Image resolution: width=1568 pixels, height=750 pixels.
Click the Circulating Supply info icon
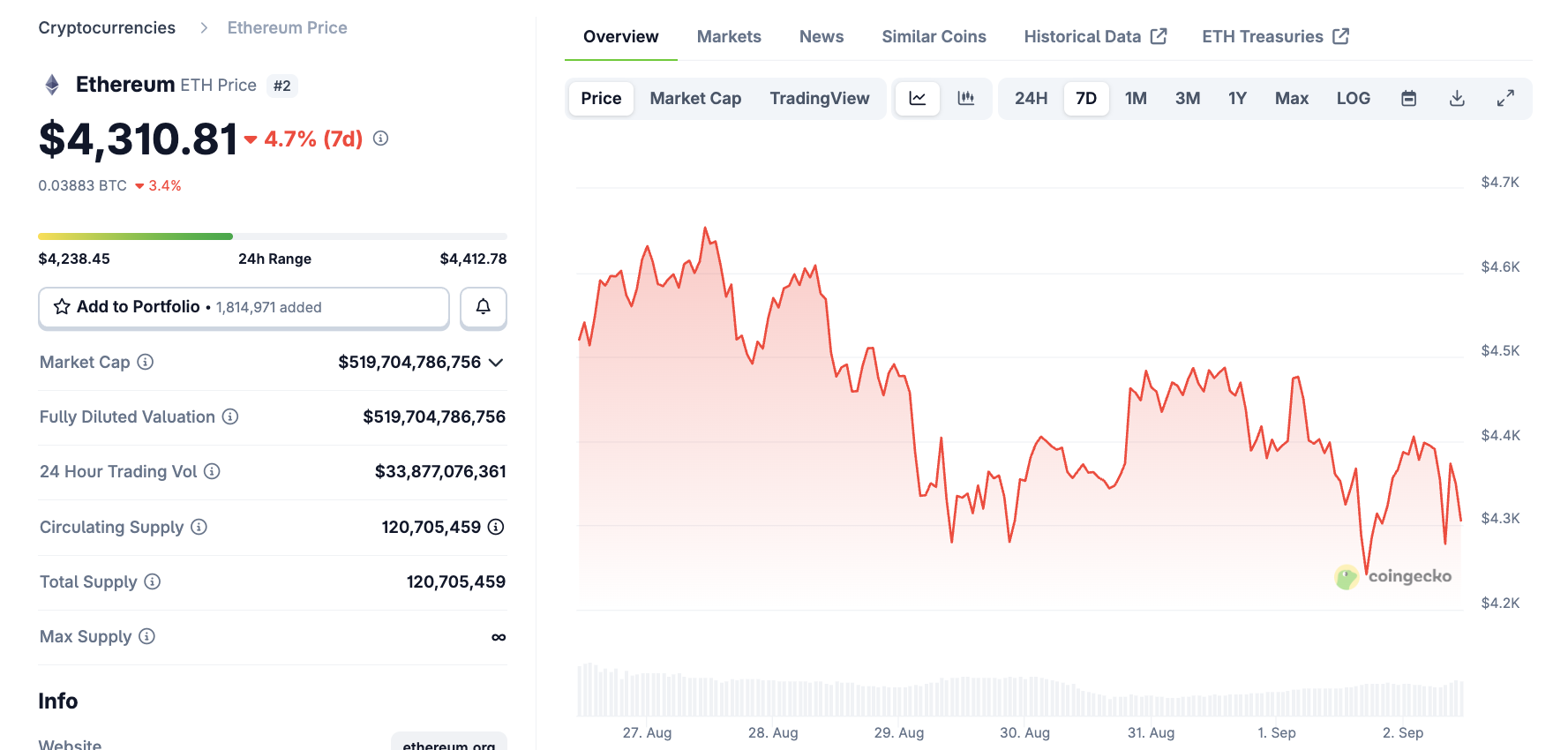tap(201, 527)
